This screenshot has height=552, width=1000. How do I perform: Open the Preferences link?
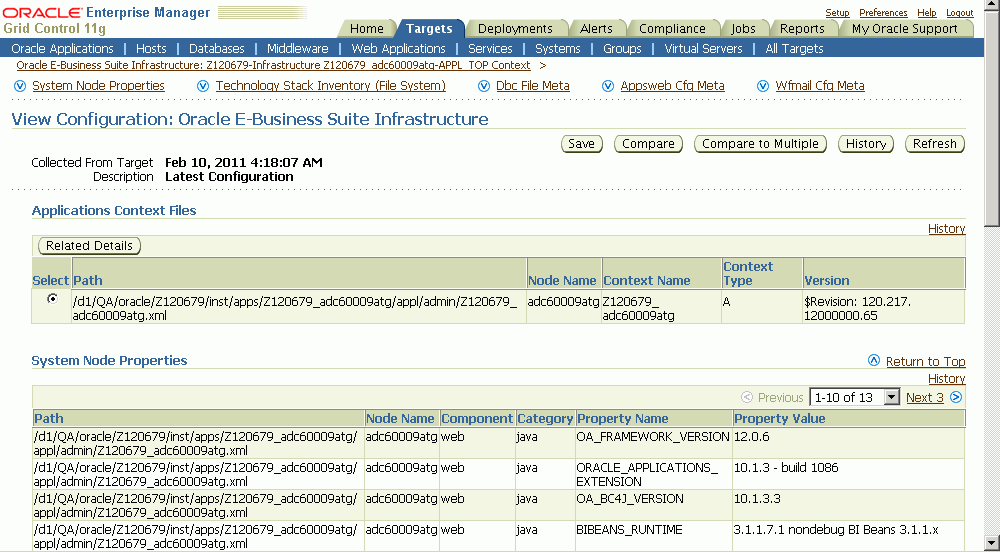point(883,13)
